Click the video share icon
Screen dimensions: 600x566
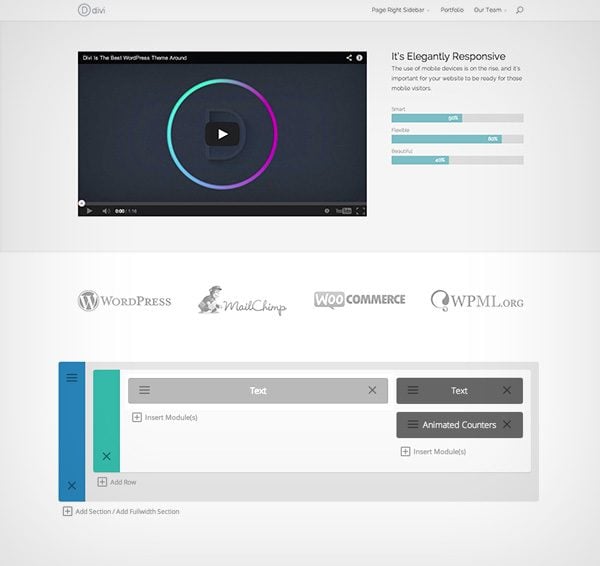(349, 58)
